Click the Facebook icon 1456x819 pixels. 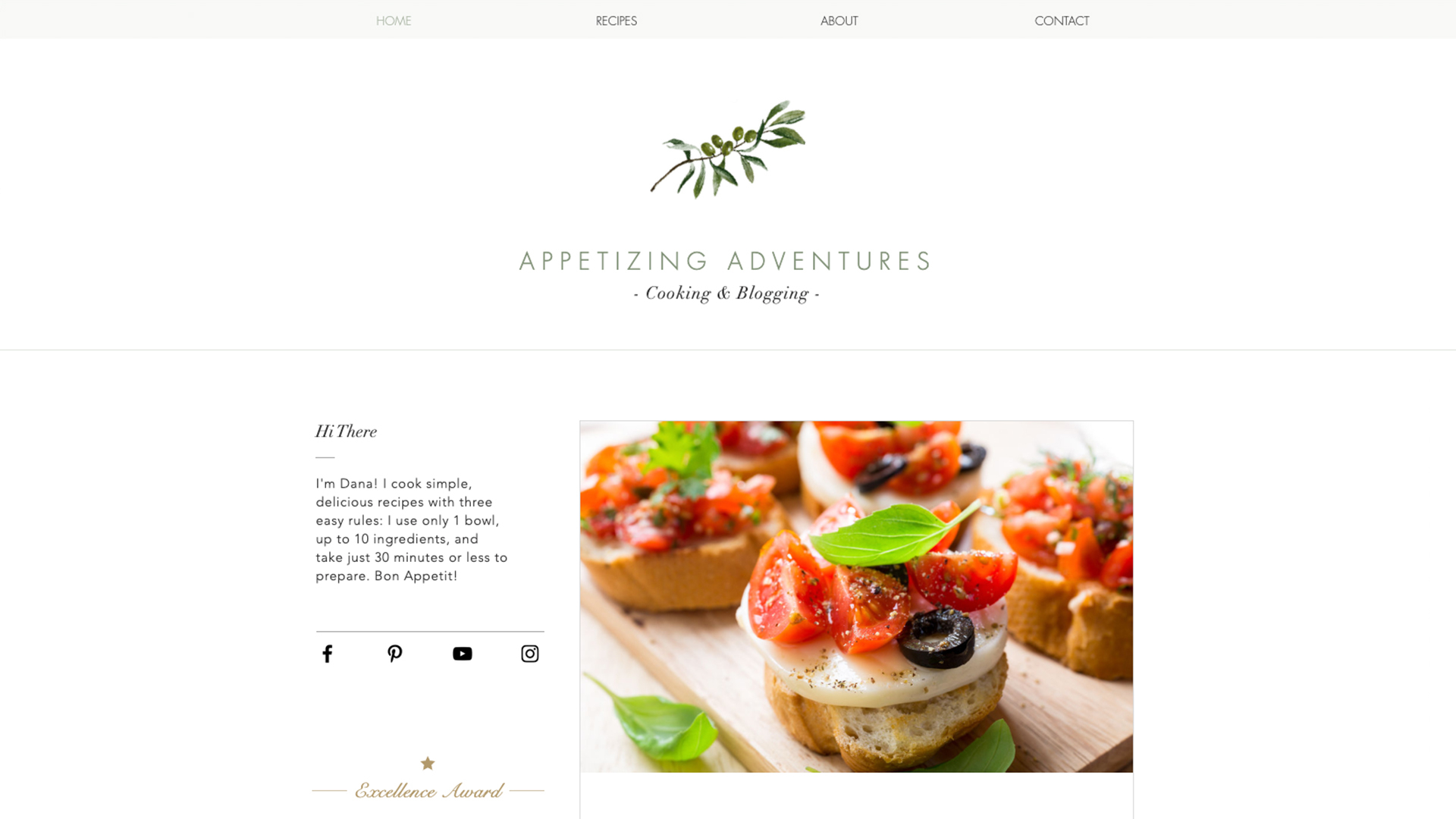point(327,653)
